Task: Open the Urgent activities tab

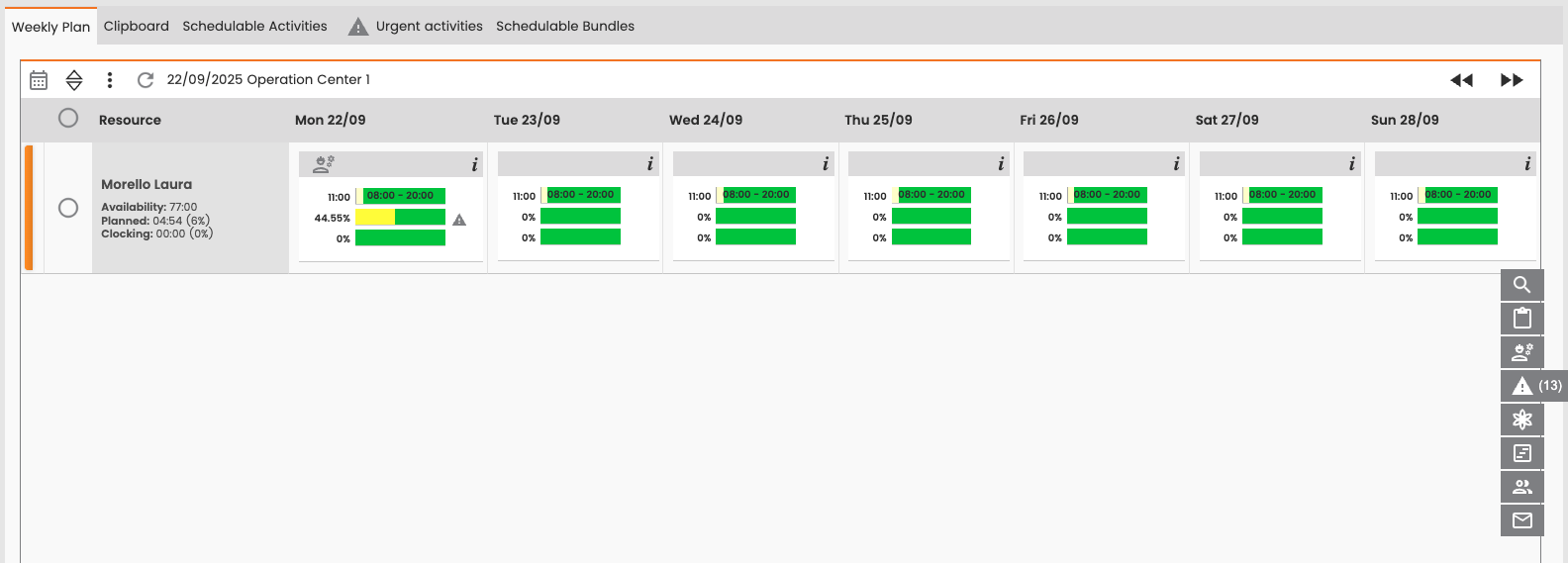Action: (x=430, y=26)
